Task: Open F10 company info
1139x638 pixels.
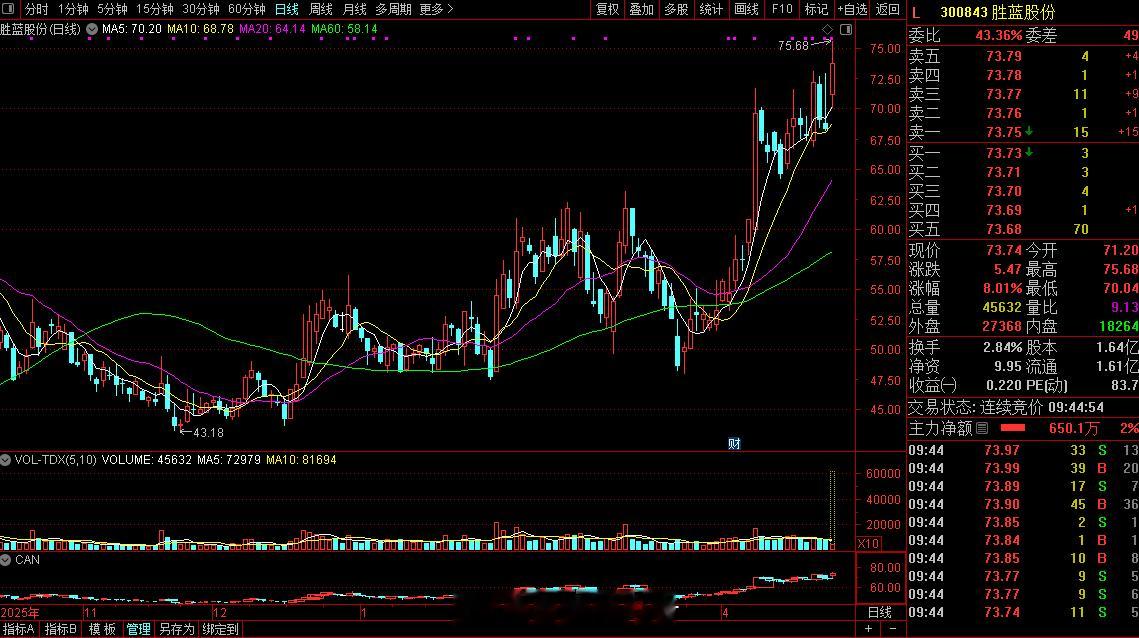Action: tap(782, 9)
